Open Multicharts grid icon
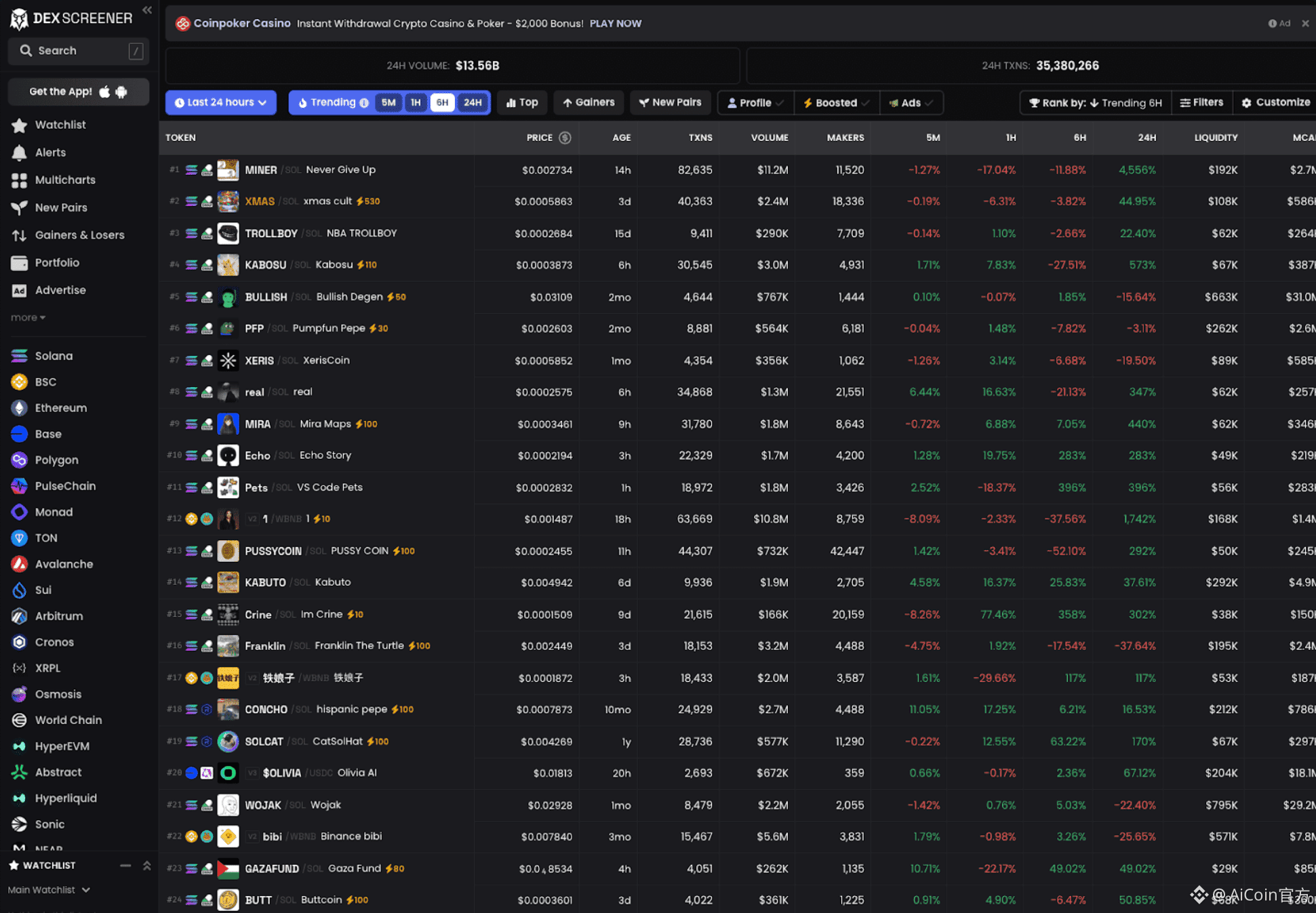The width and height of the screenshot is (1316, 913). click(19, 180)
